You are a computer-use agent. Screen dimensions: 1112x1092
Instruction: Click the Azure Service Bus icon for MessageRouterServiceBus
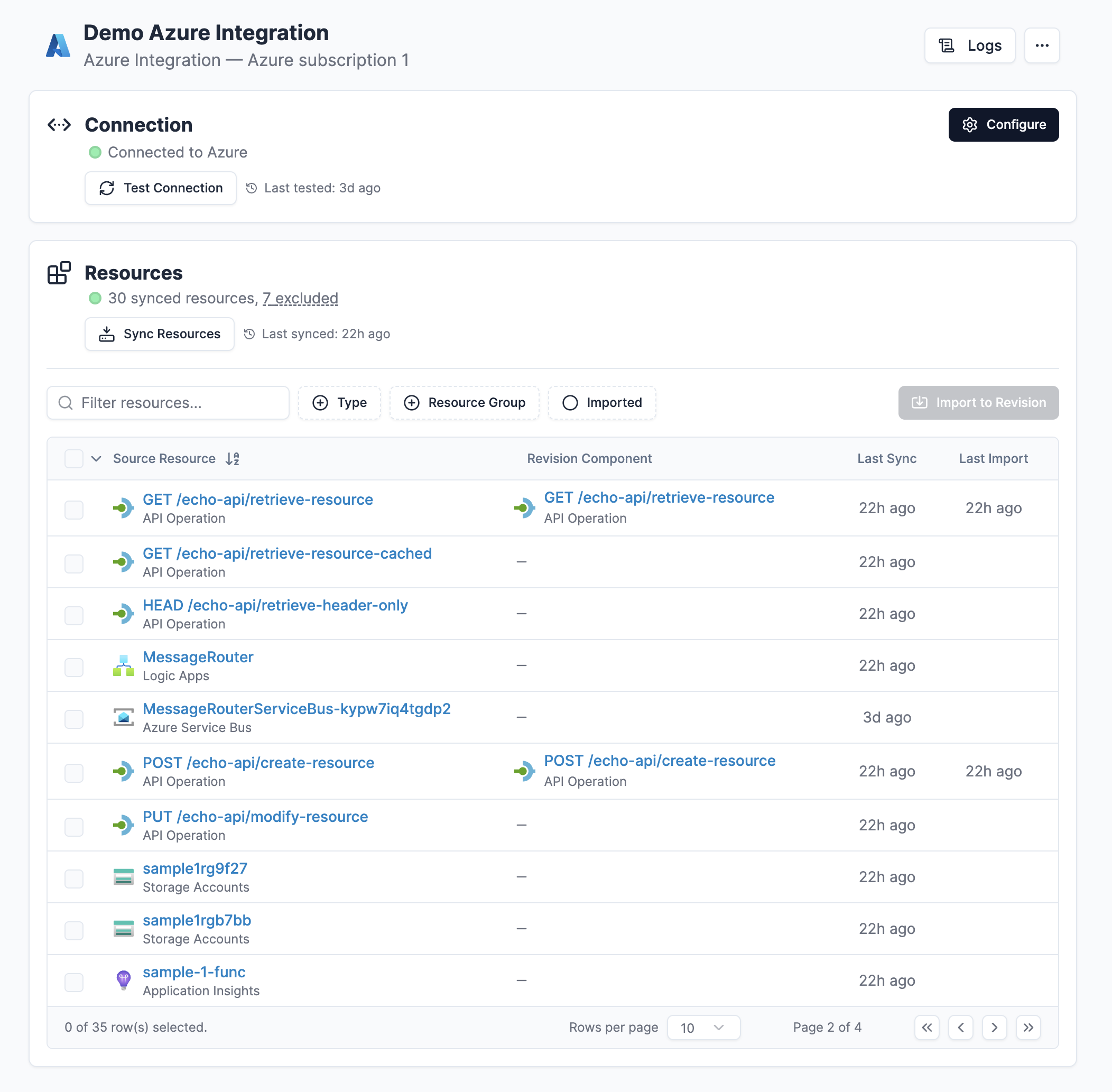pos(123,717)
